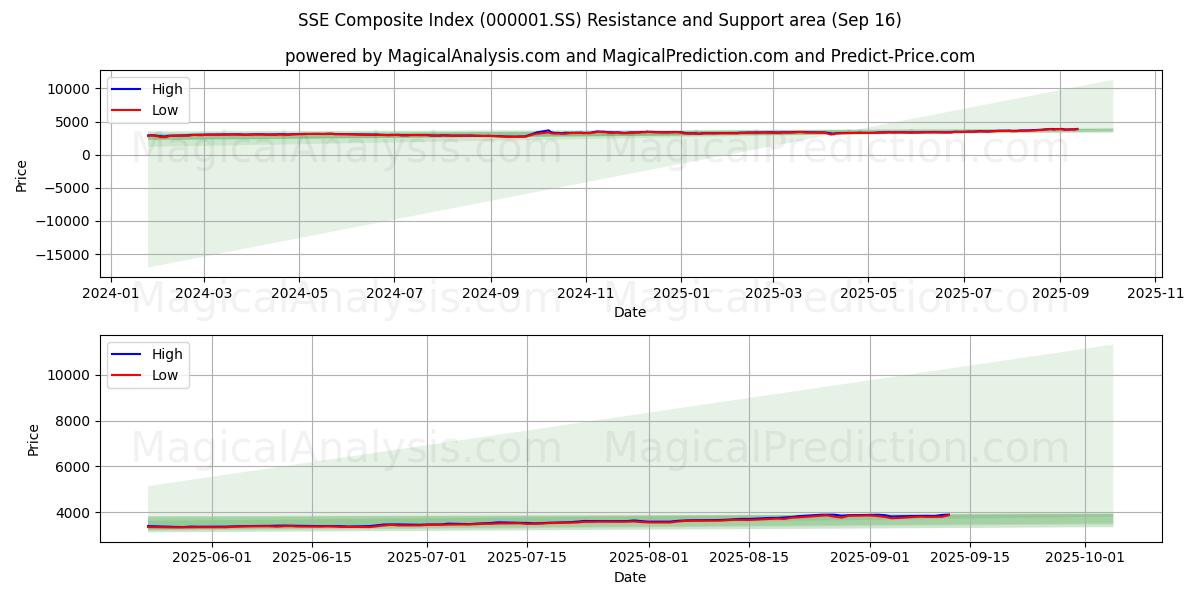
Task: Click the price line's end point in bottom chart
Action: 948,514
